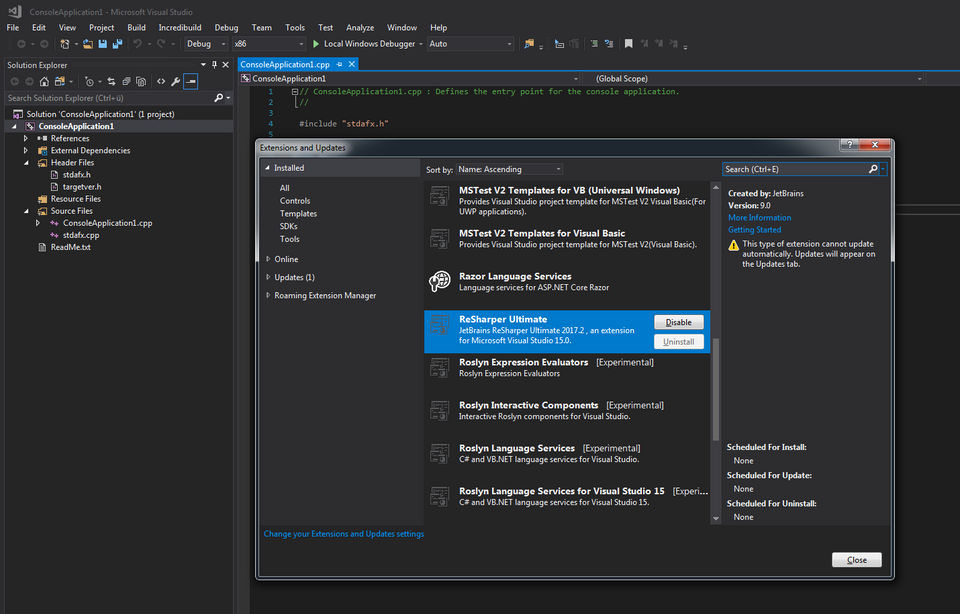960x614 pixels.
Task: Pin the ConsoleApplication1.cpp tab
Action: pyautogui.click(x=339, y=64)
